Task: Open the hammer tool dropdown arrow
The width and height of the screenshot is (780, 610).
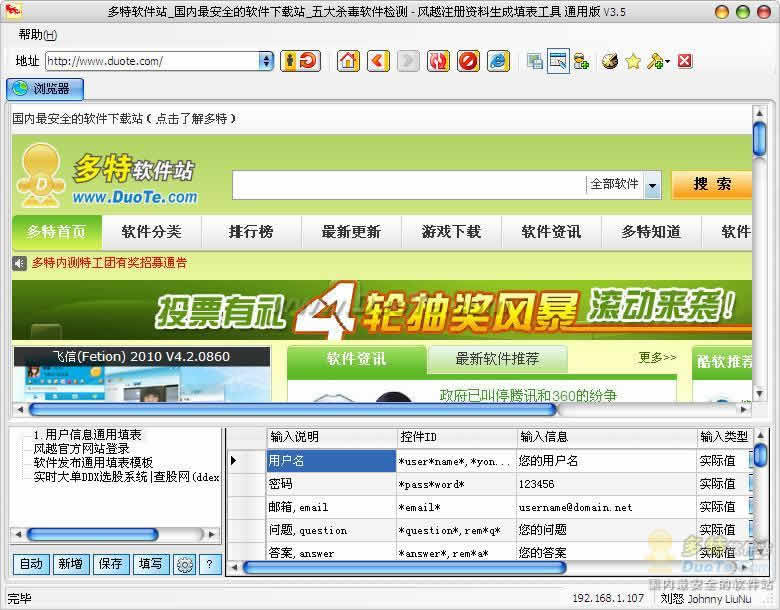Action: tap(668, 62)
